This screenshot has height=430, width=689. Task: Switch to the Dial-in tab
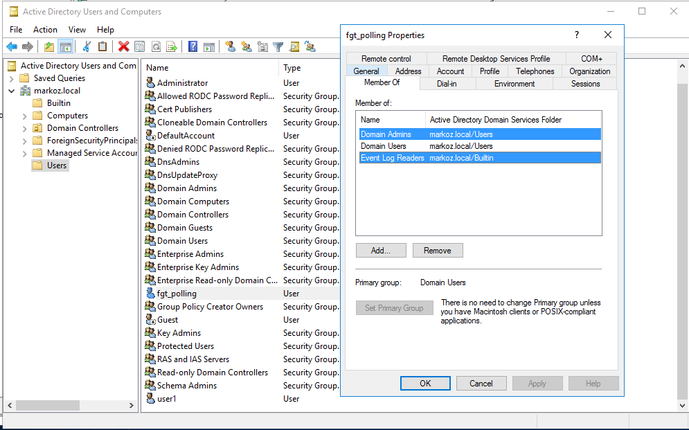coord(446,83)
